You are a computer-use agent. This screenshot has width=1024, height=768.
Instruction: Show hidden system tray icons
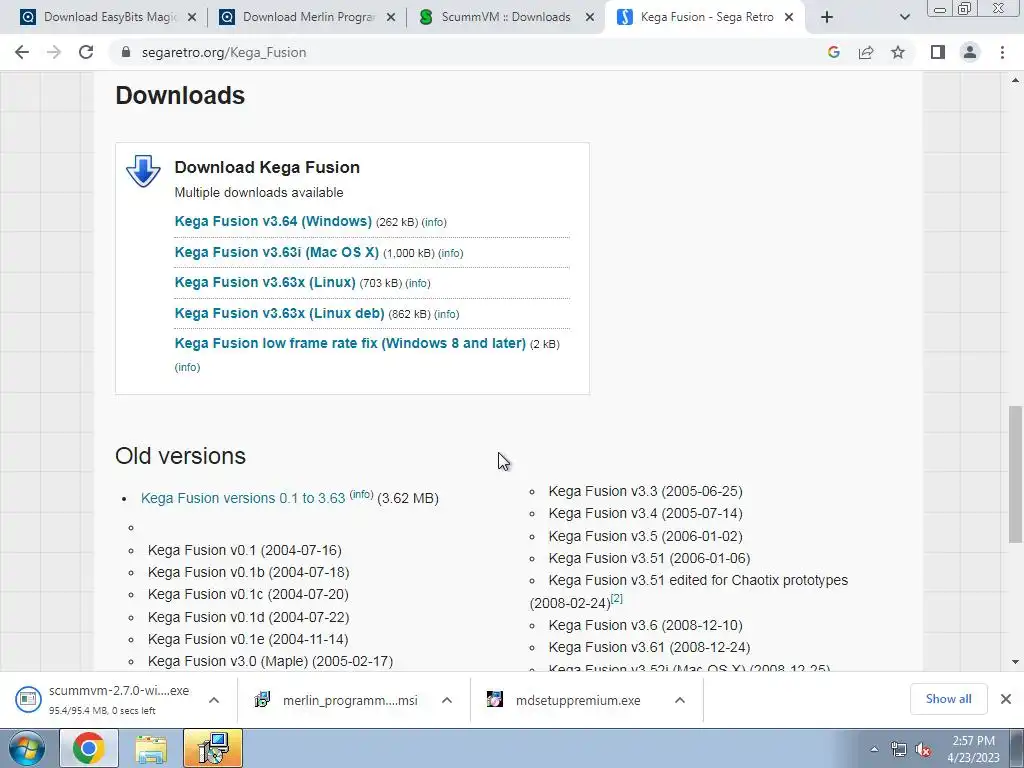pyautogui.click(x=874, y=749)
